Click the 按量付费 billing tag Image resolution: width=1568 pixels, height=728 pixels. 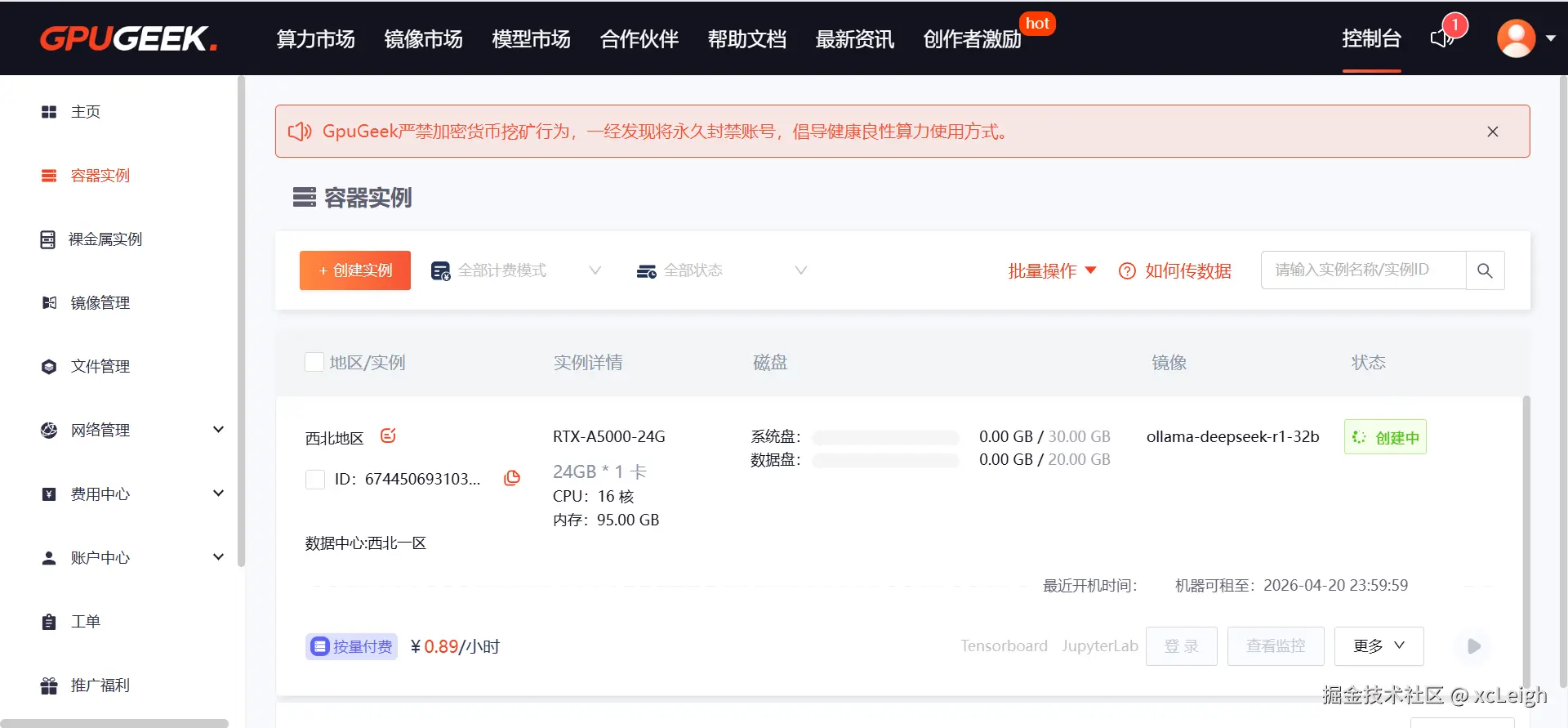(x=351, y=646)
